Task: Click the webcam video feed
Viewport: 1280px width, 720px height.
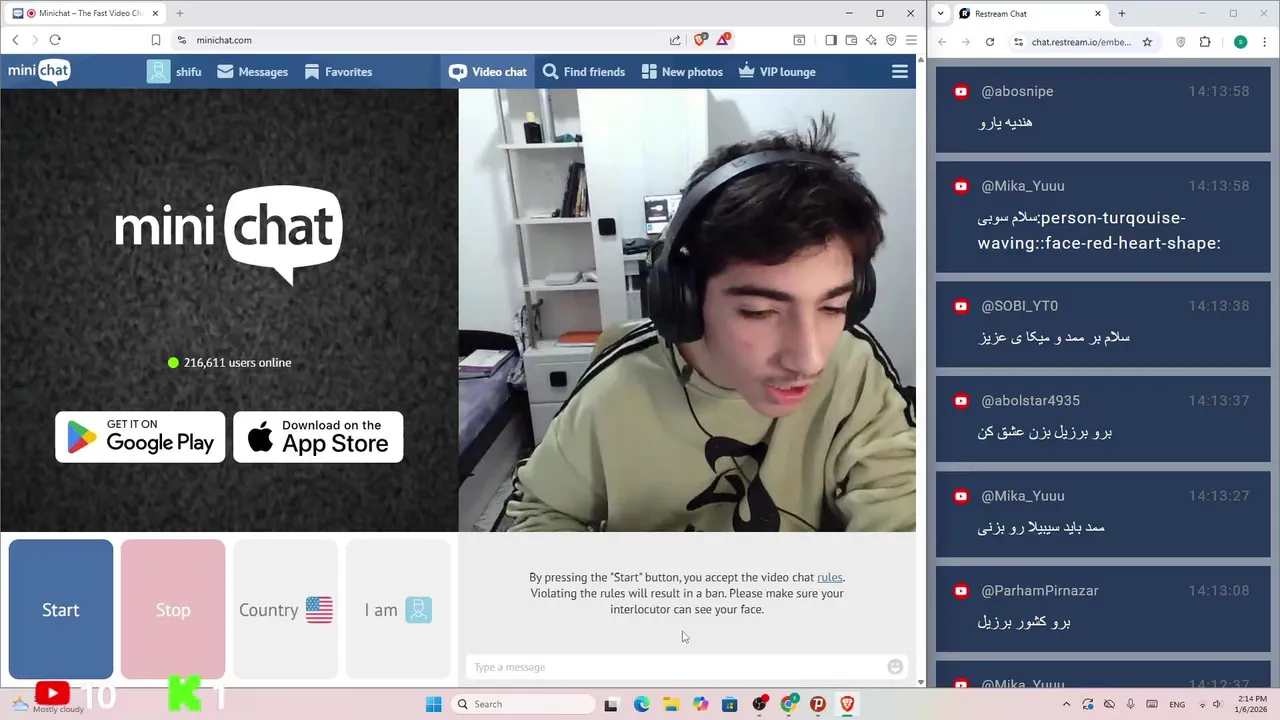Action: 687,310
